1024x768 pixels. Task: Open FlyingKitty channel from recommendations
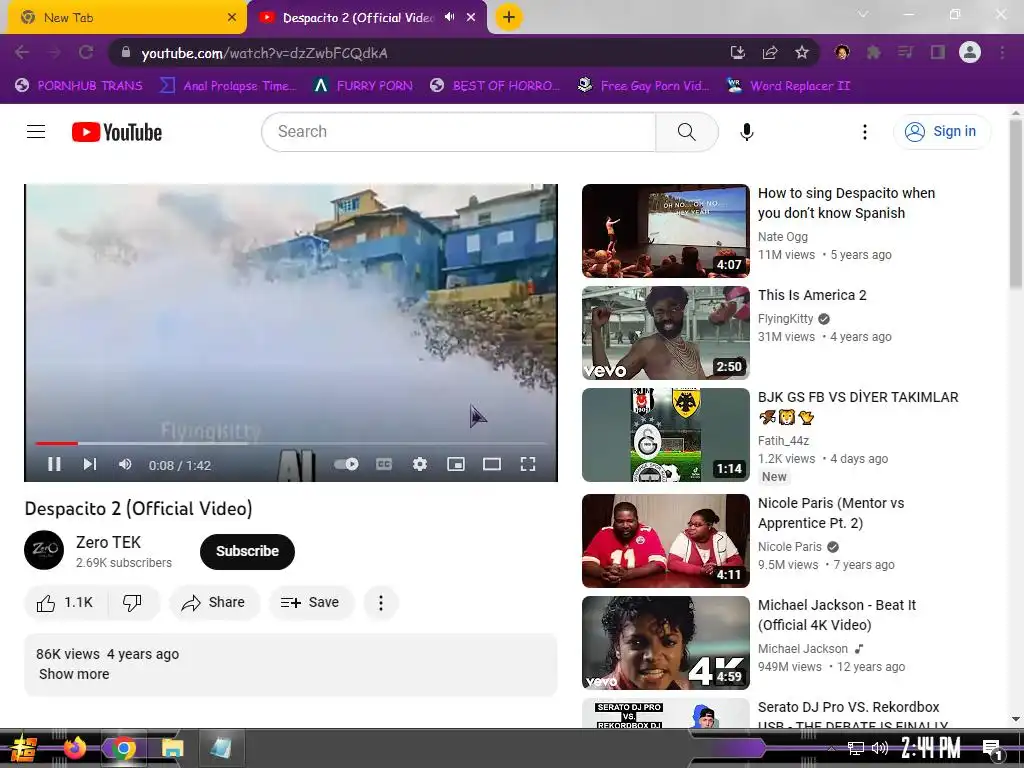tap(786, 319)
